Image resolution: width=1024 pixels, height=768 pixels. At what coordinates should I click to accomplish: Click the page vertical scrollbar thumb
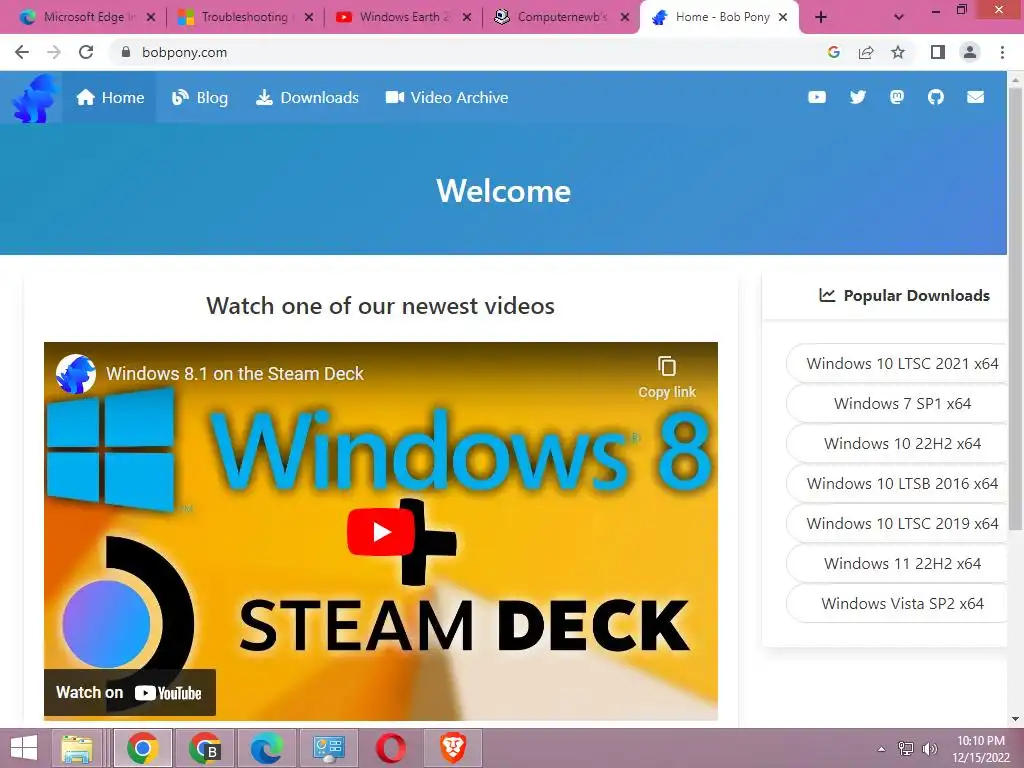click(1015, 307)
